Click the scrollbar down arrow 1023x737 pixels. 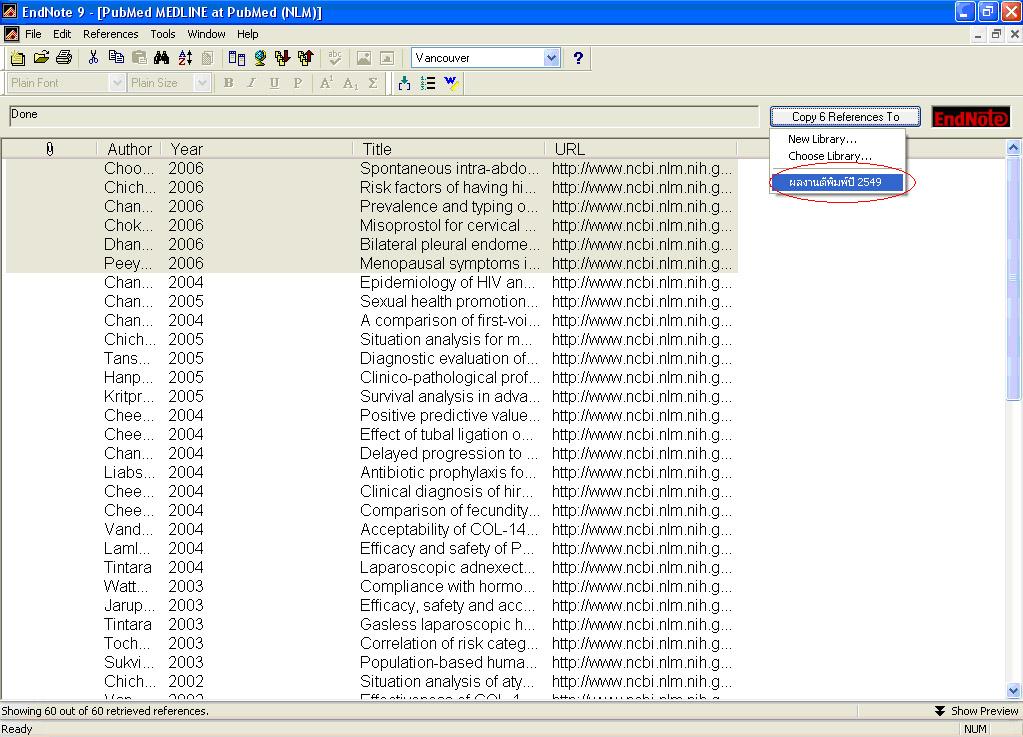tap(1013, 690)
